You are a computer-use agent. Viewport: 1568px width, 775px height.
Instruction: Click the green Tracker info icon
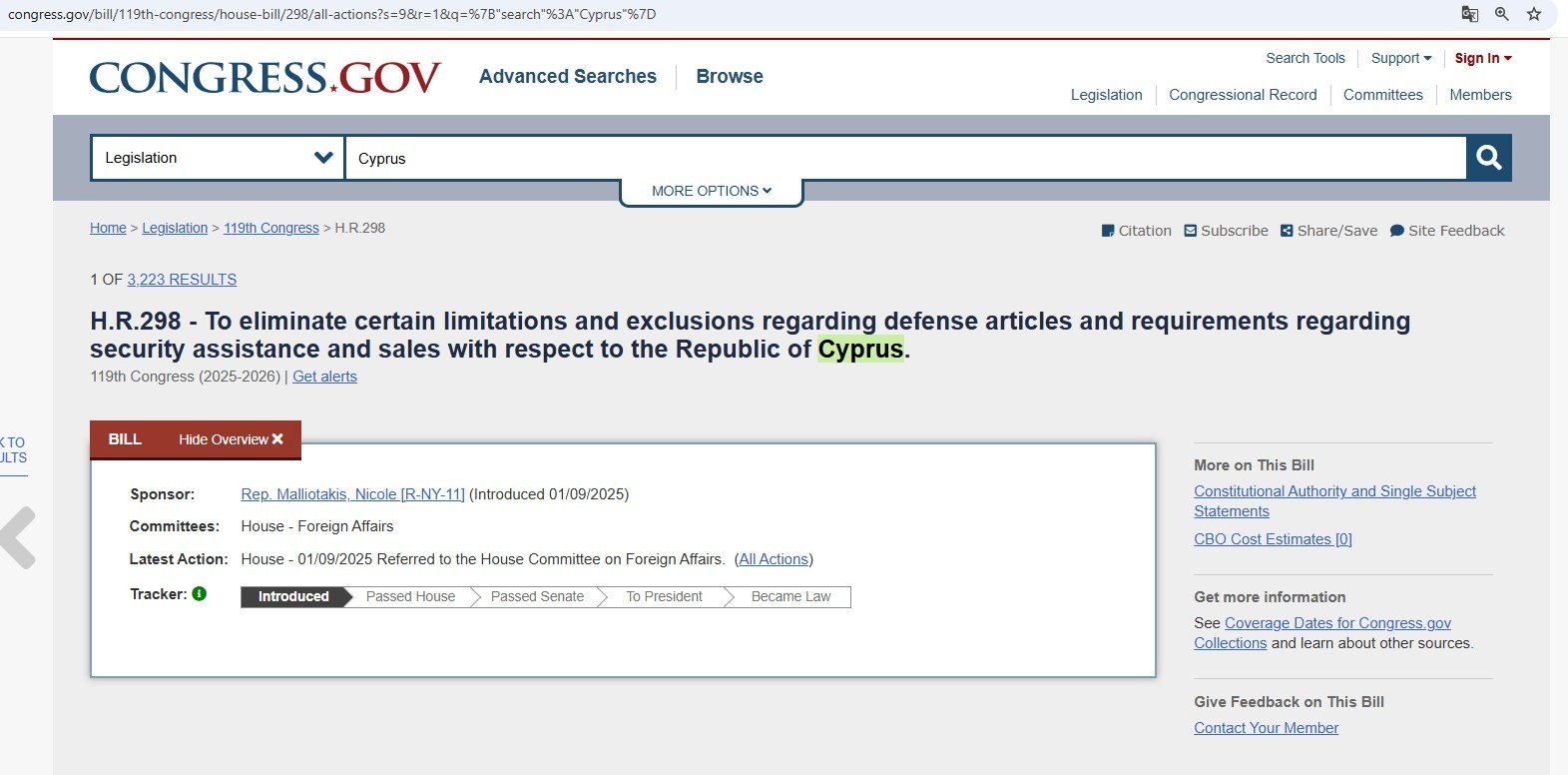(x=200, y=593)
